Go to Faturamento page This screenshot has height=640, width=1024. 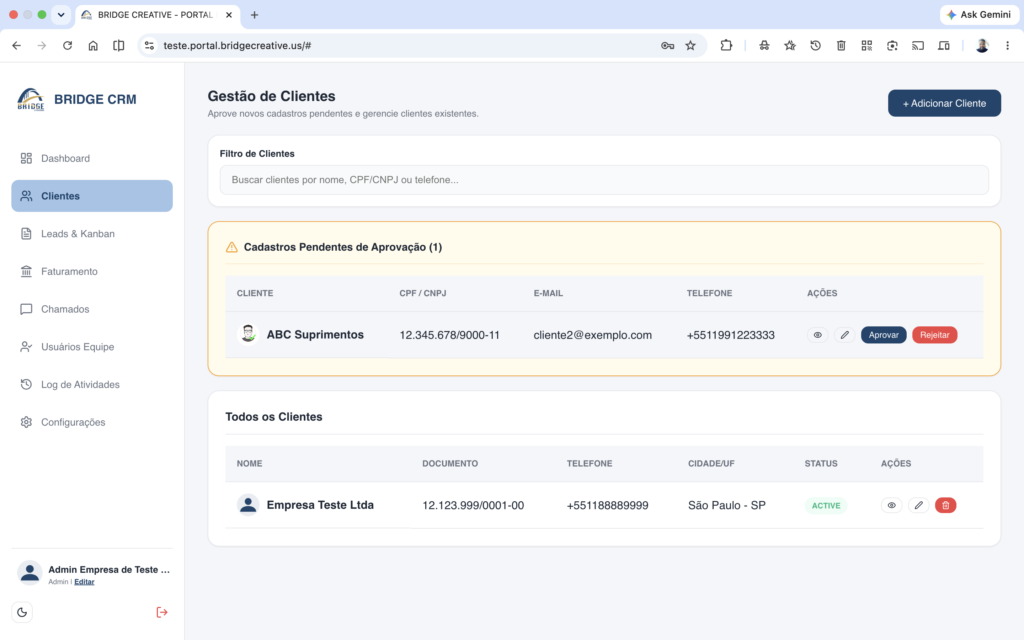click(91, 271)
